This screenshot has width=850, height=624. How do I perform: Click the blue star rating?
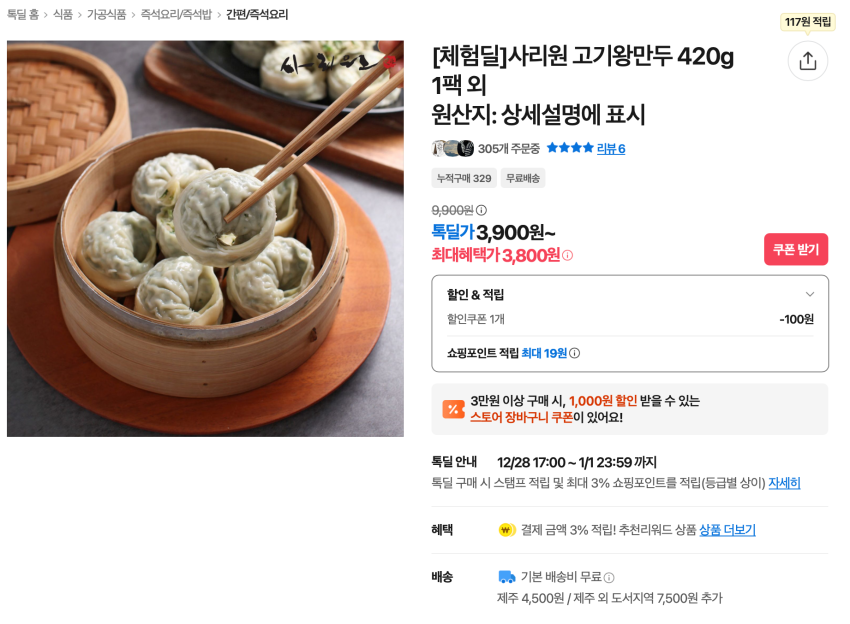[569, 148]
